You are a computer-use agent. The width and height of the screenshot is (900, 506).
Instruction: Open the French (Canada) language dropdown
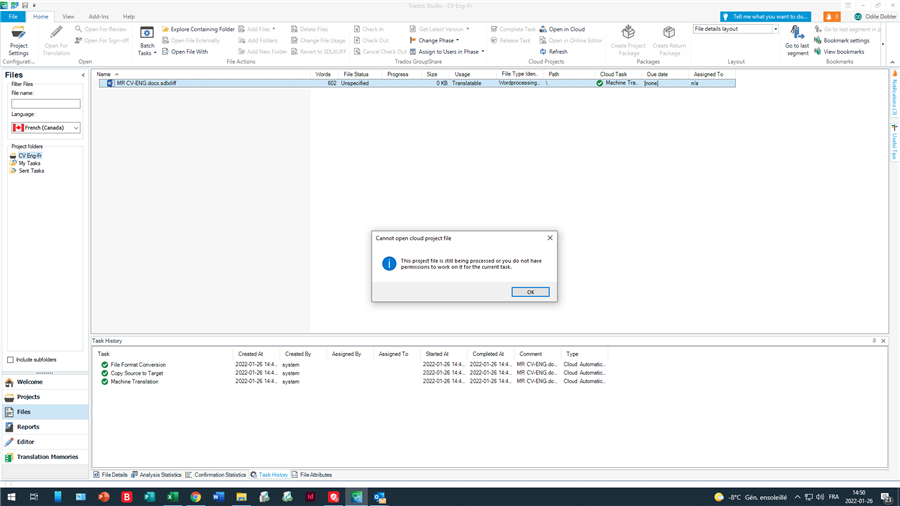[x=46, y=128]
